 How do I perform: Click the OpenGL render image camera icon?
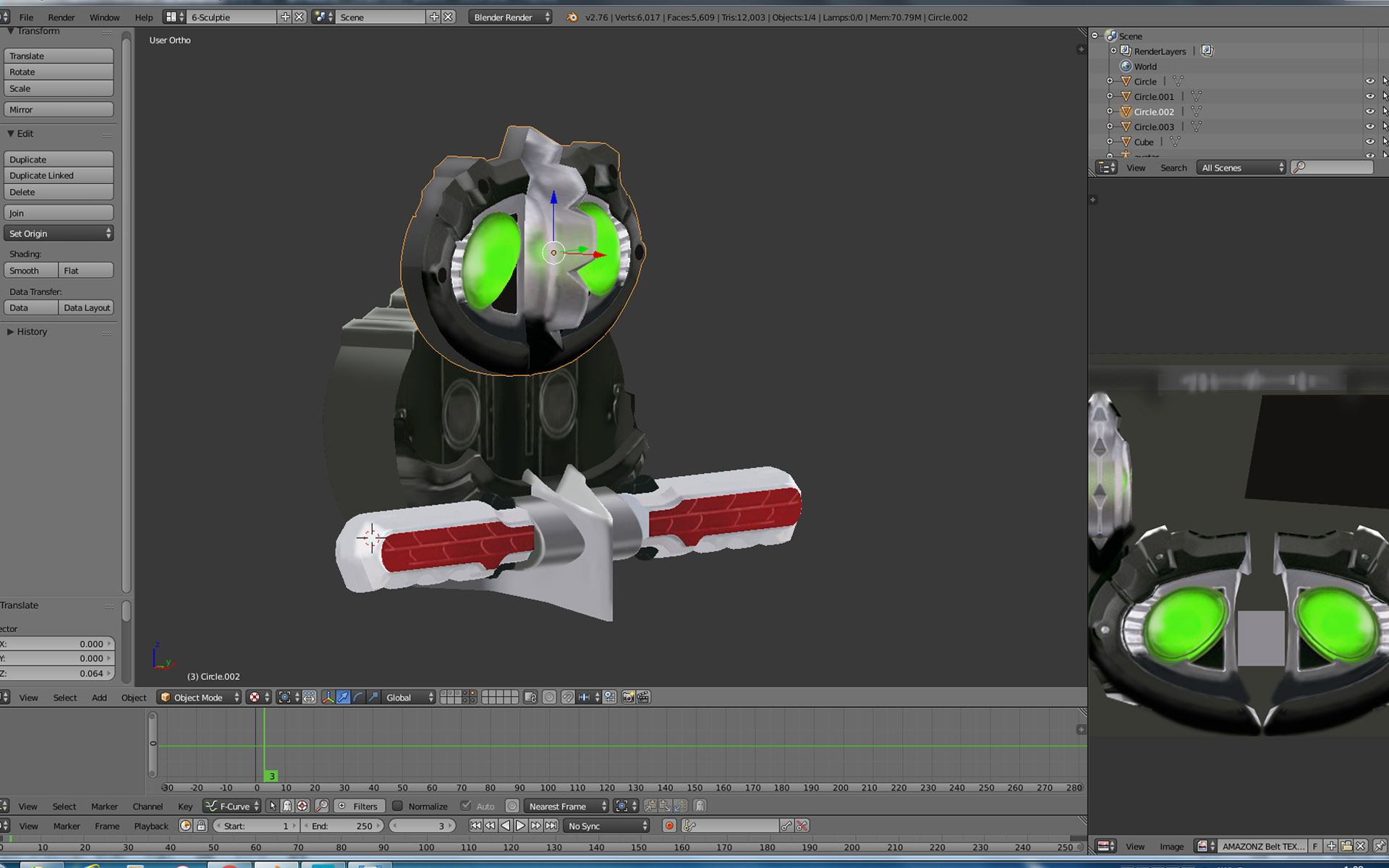point(628,697)
